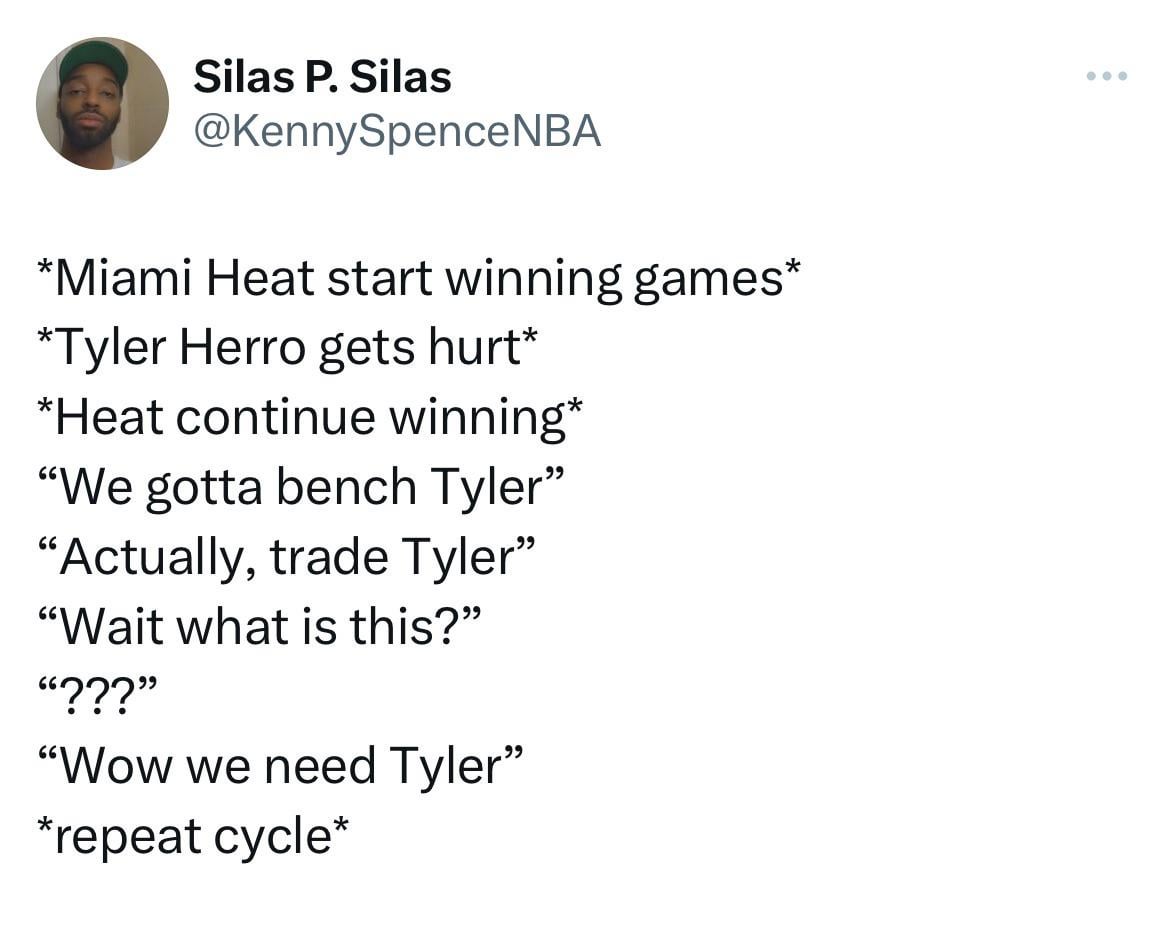Viewport: 1170px width, 928px height.
Task: Open the three-dot more options menu
Action: pyautogui.click(x=1108, y=76)
